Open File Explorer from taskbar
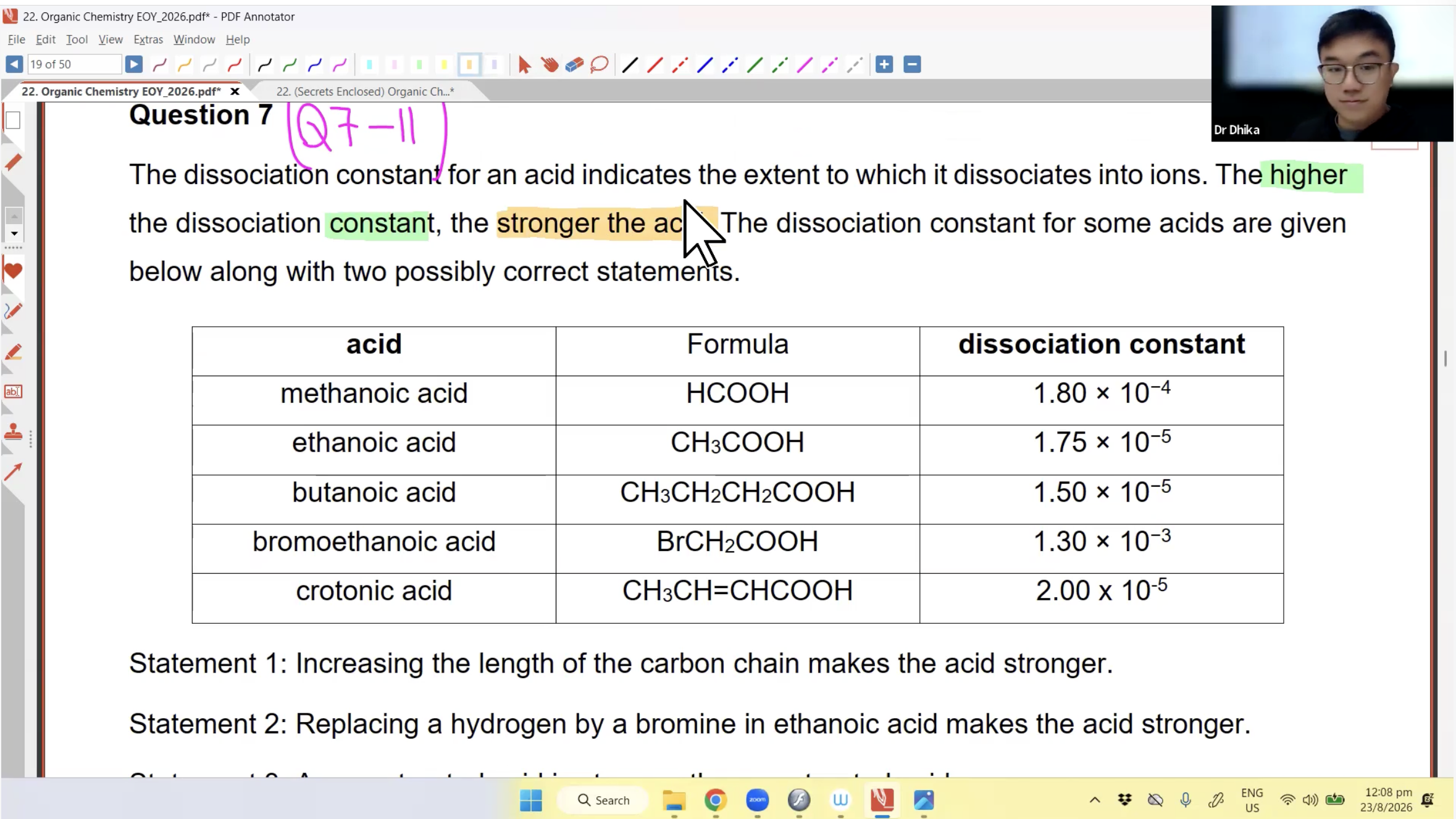The height and width of the screenshot is (819, 1456). 674,800
